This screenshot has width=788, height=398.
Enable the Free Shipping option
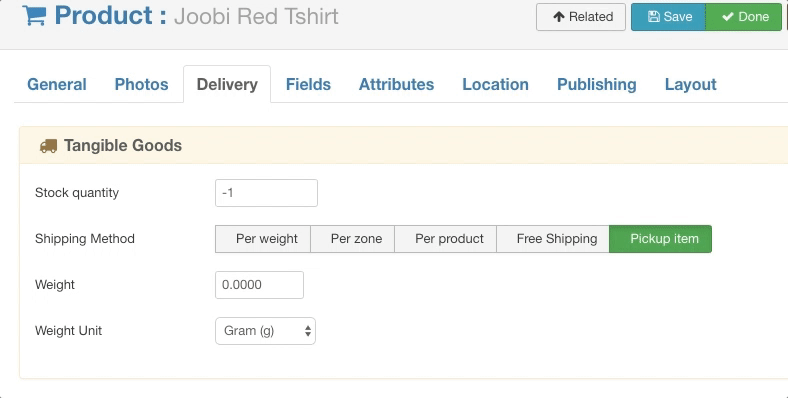(x=553, y=239)
